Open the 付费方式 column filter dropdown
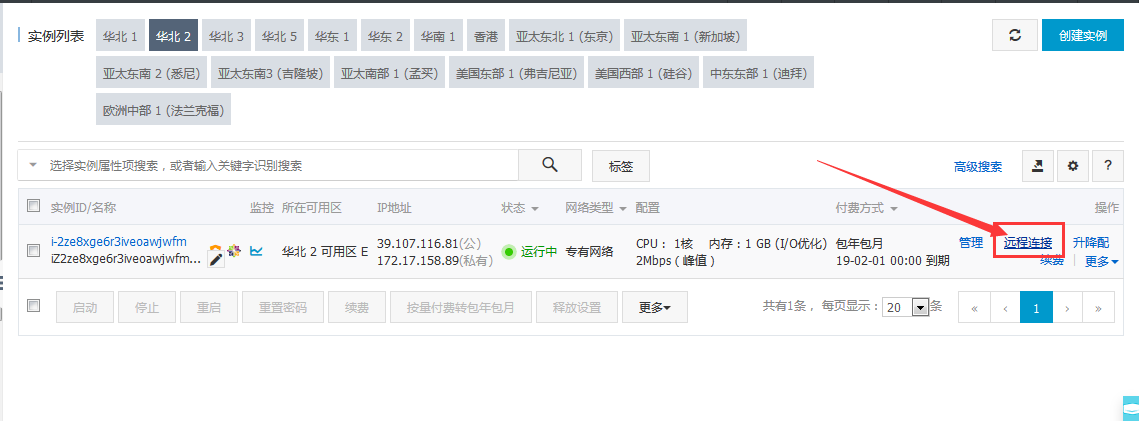This screenshot has width=1139, height=421. [893, 208]
